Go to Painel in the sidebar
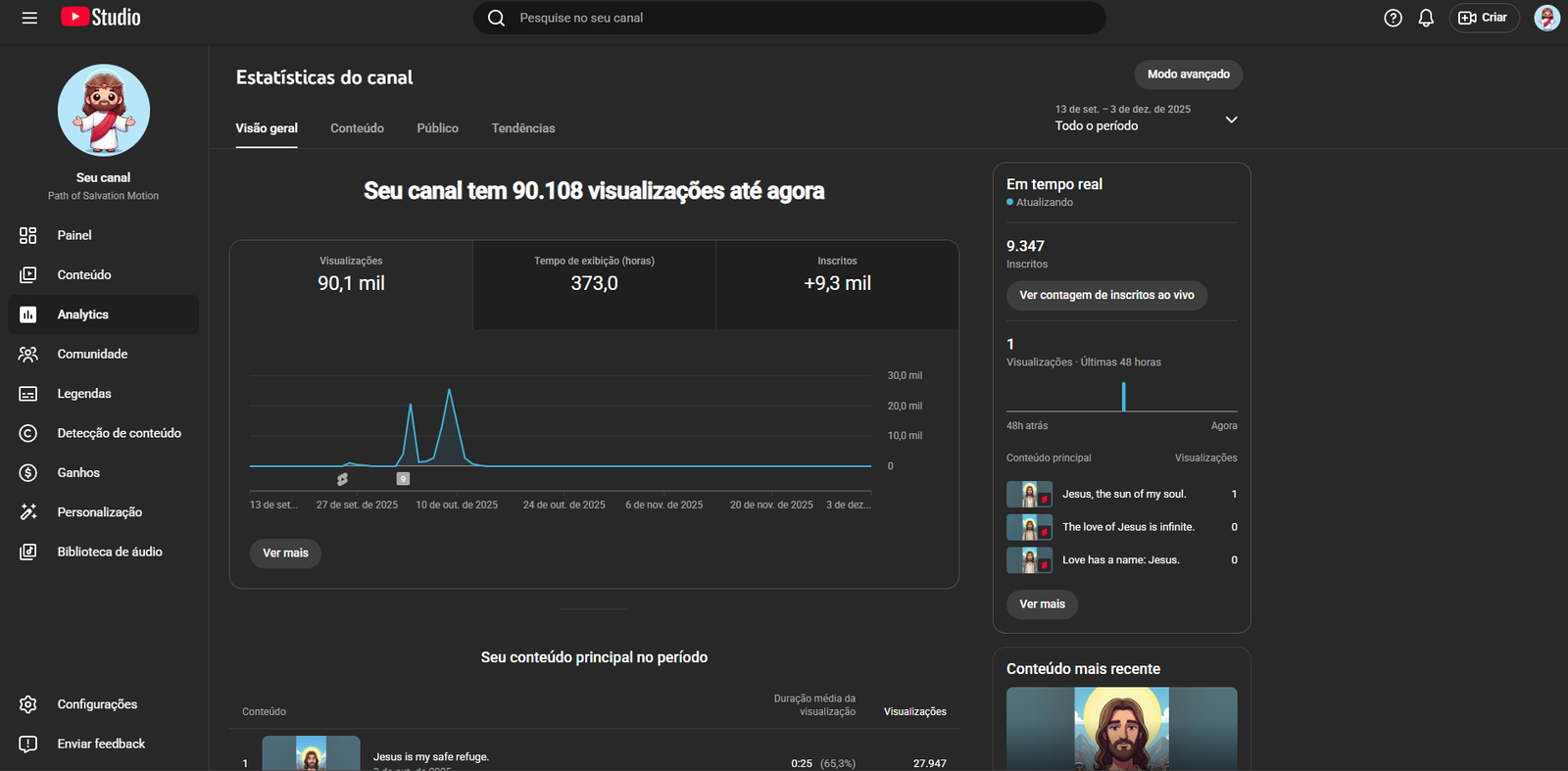 [74, 235]
